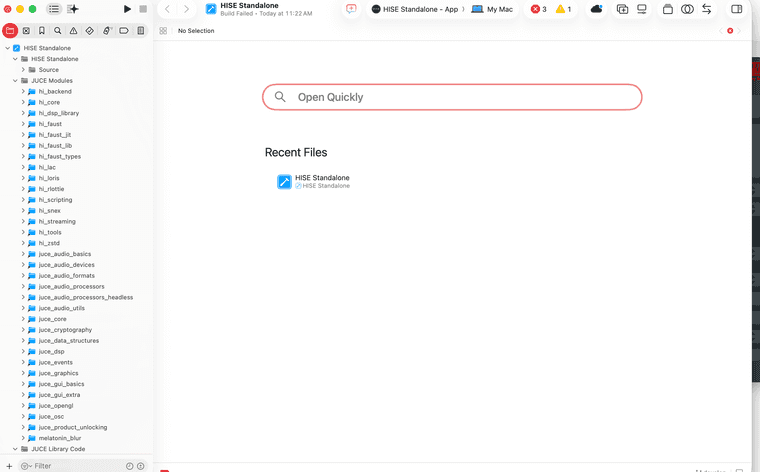760x472 pixels.
Task: Go forward in editor history
Action: 186,9
